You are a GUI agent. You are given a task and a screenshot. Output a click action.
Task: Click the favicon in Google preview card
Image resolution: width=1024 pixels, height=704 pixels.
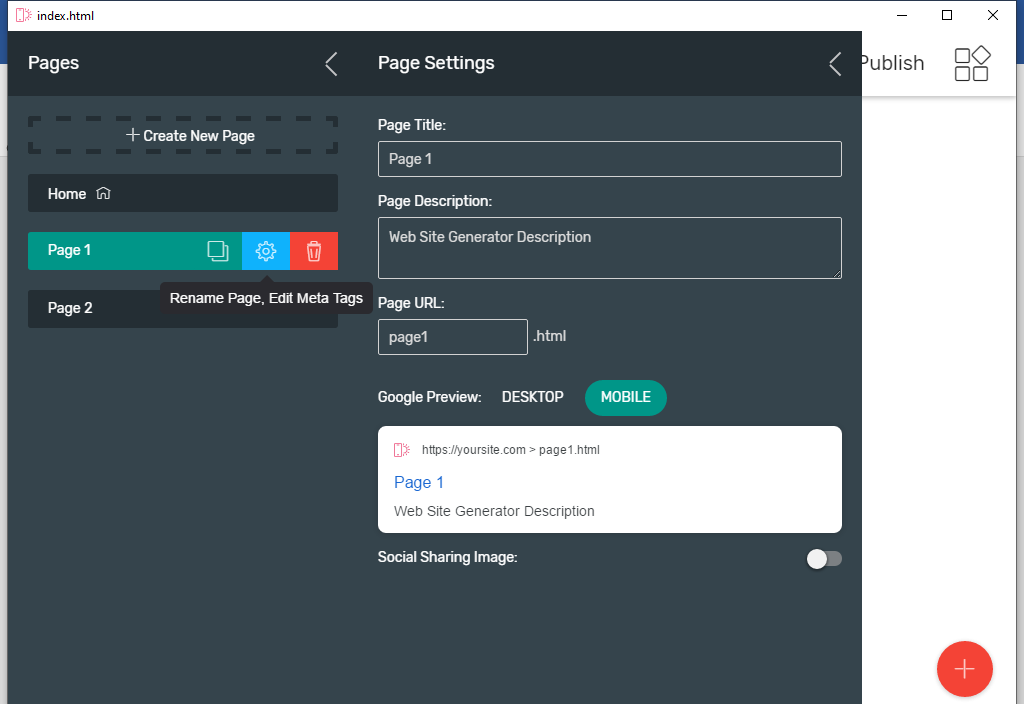402,450
